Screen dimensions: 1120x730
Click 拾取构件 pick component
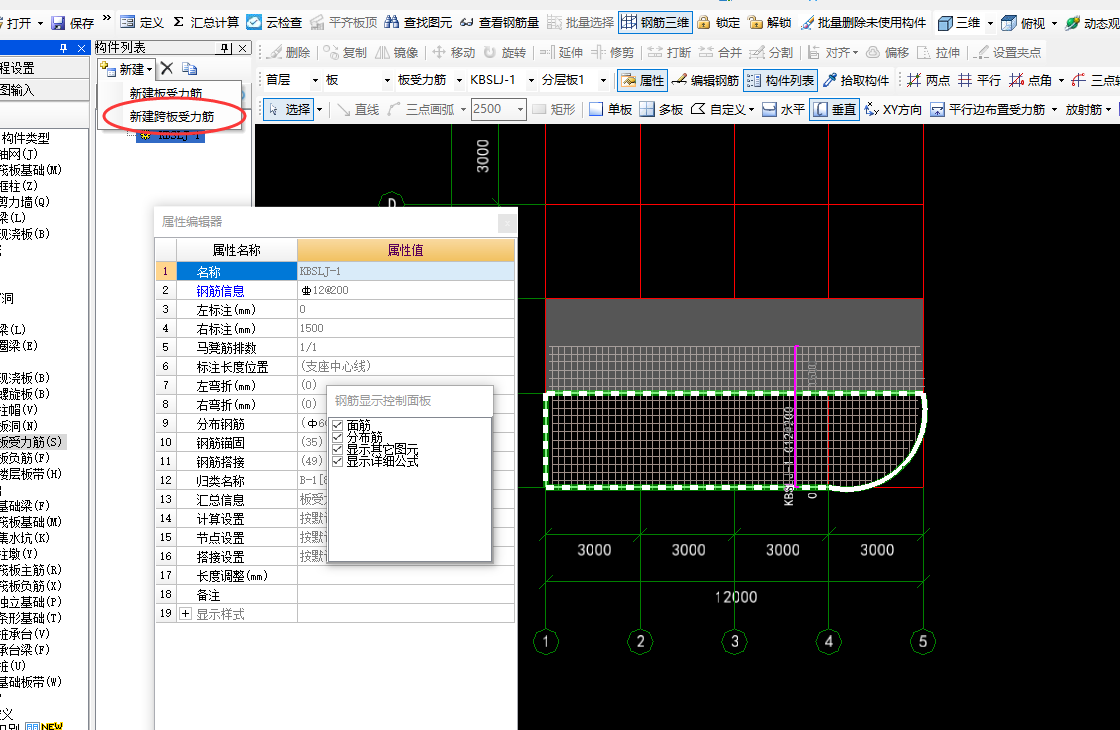click(x=856, y=81)
